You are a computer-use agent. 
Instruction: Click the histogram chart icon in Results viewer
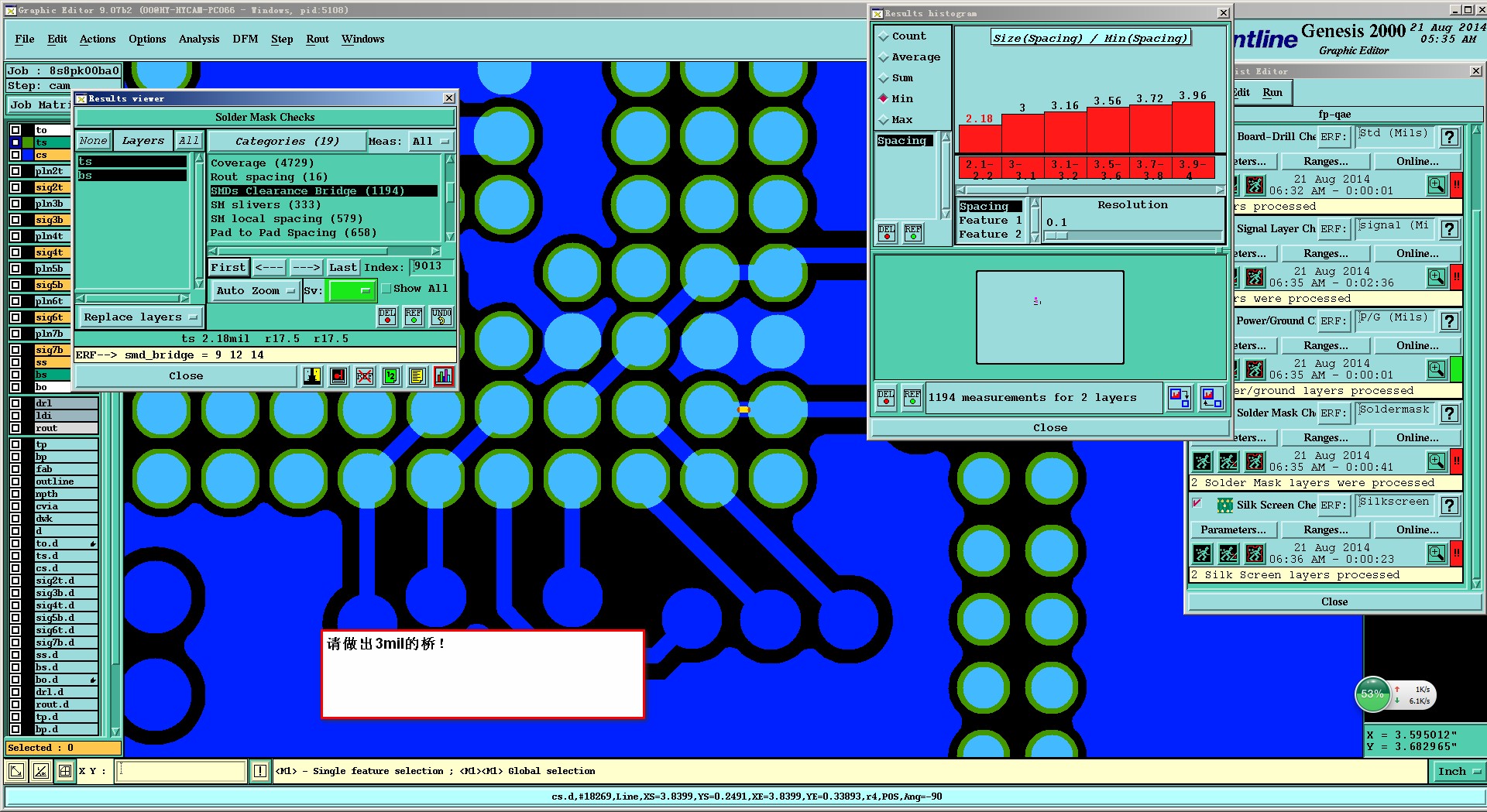(443, 376)
